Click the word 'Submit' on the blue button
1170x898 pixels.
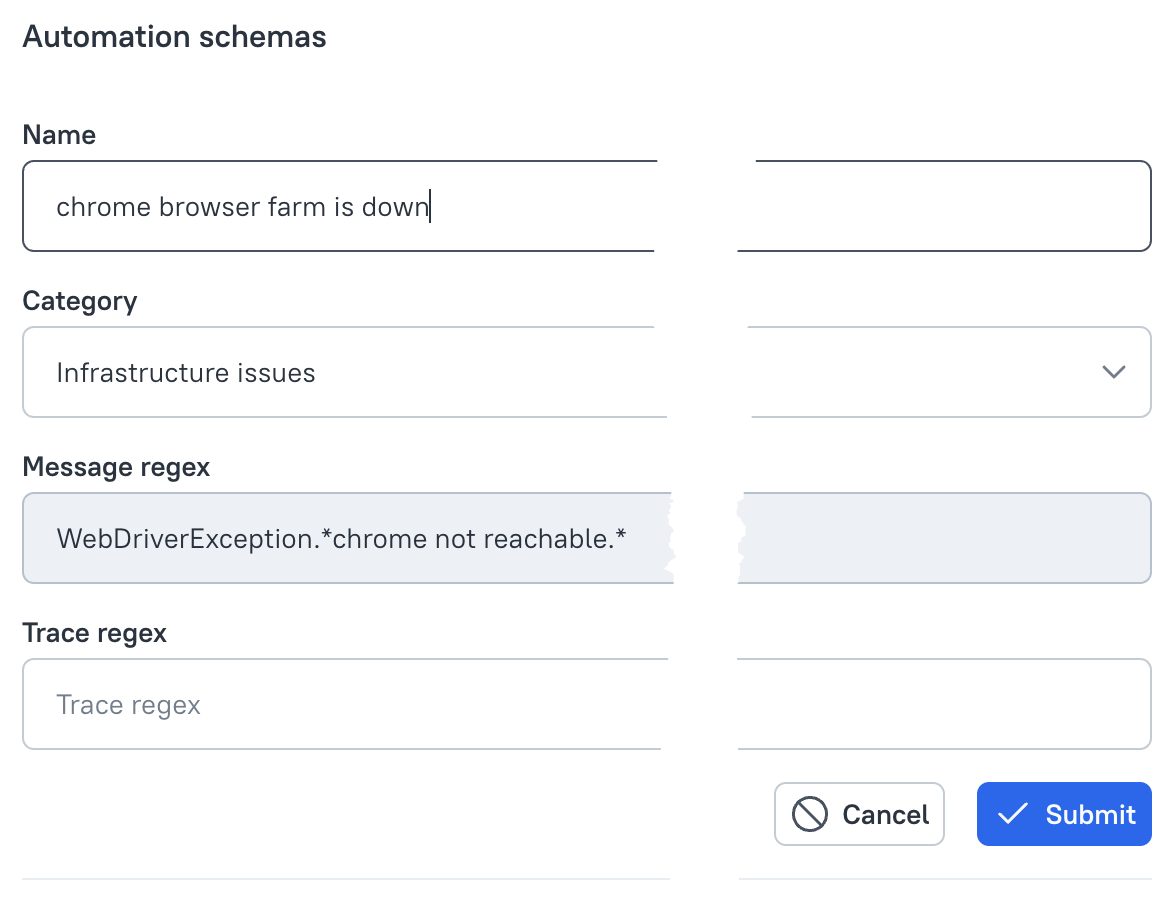tap(1090, 814)
